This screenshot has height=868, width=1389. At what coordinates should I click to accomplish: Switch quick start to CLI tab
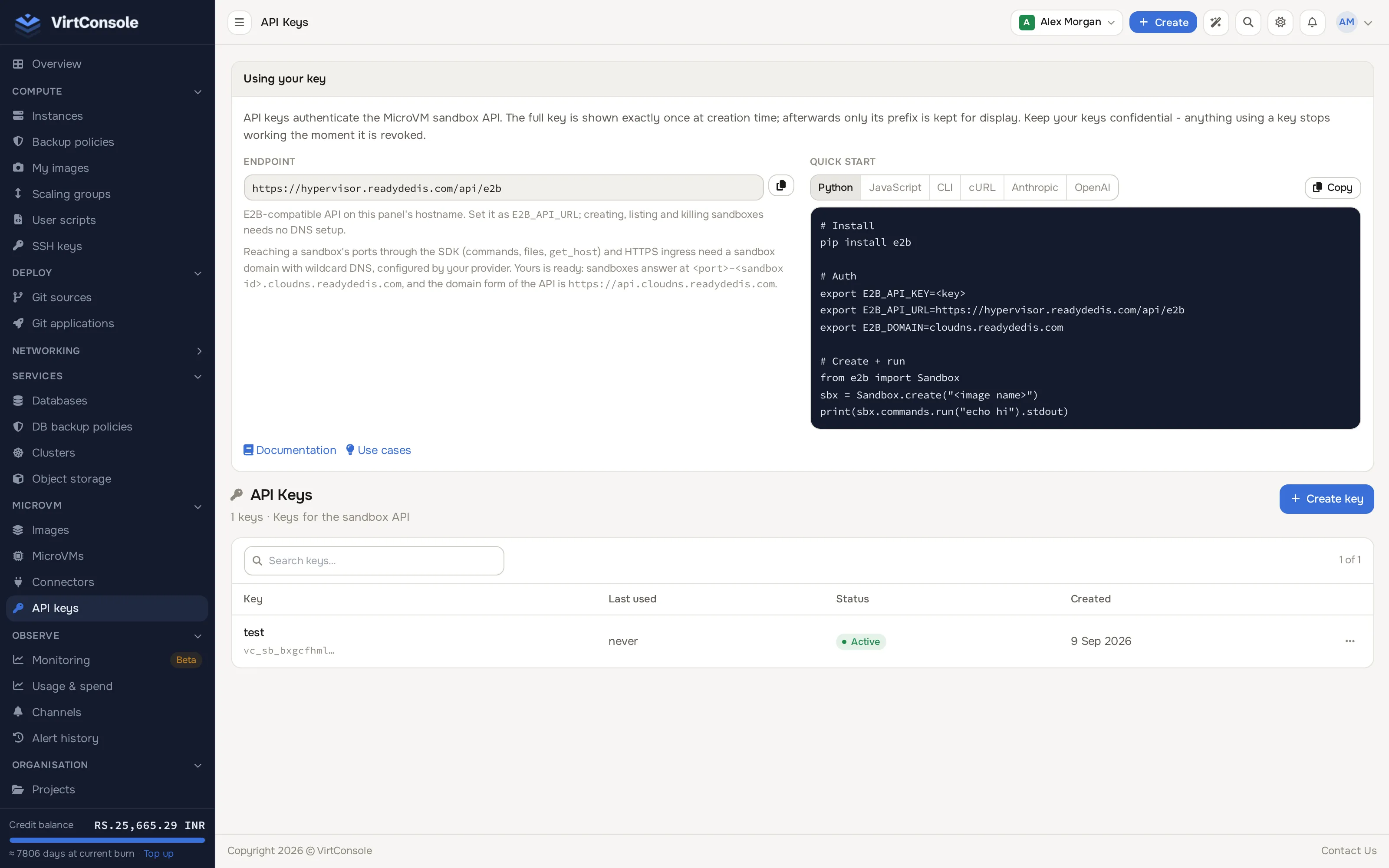coord(944,188)
